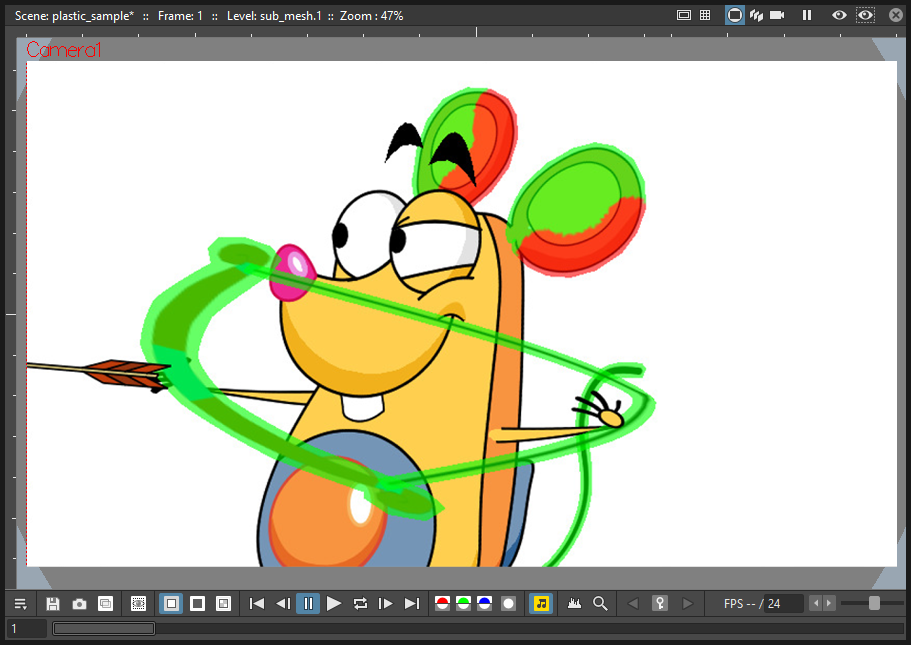Click the Play button

334,604
